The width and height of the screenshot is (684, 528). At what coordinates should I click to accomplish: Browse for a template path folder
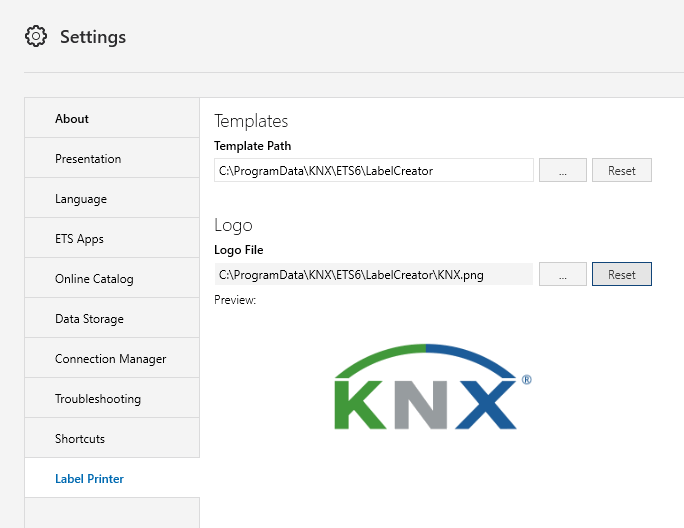tap(563, 170)
